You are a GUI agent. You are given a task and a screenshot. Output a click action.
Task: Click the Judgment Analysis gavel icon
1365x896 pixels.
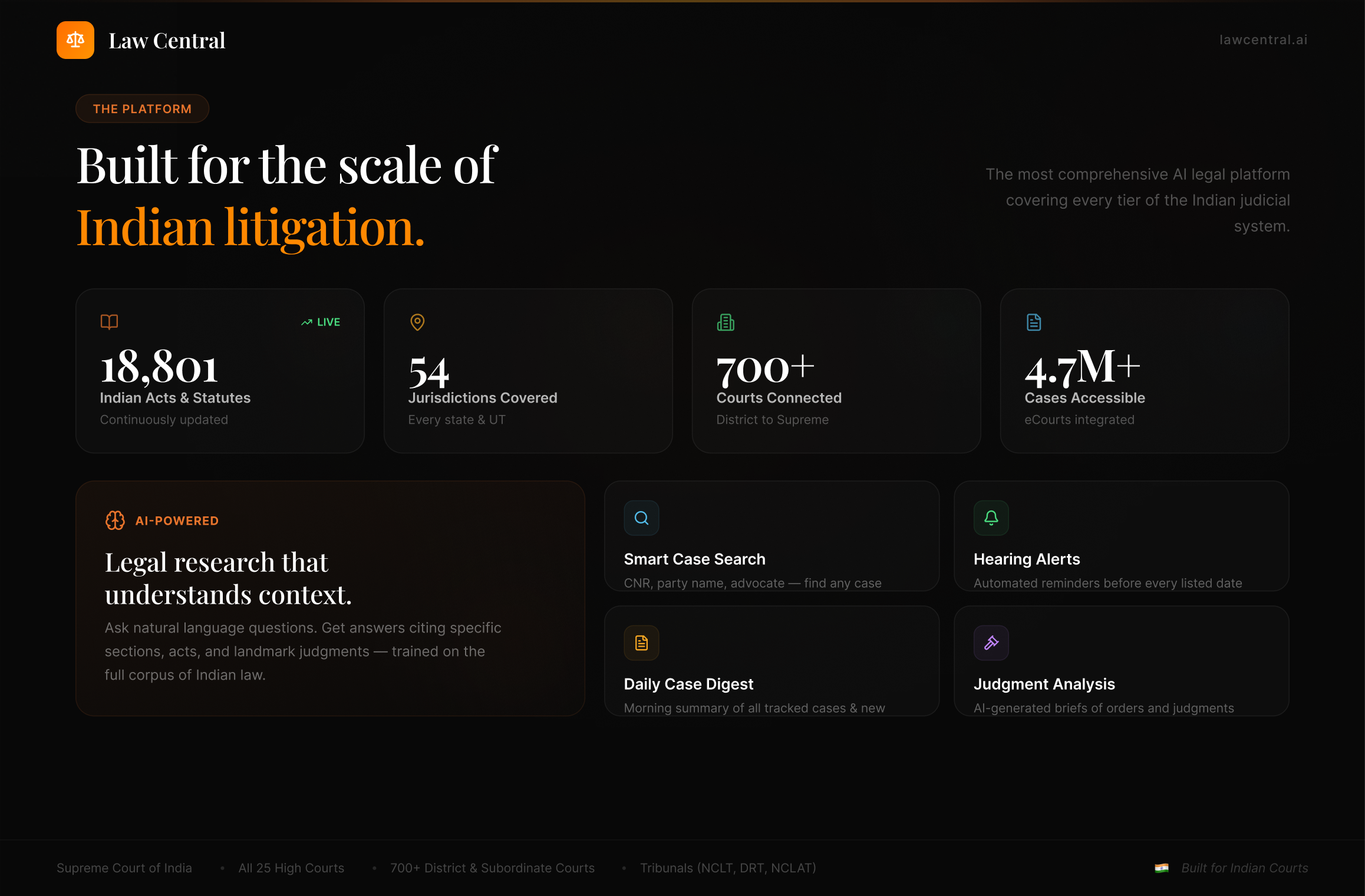point(991,643)
